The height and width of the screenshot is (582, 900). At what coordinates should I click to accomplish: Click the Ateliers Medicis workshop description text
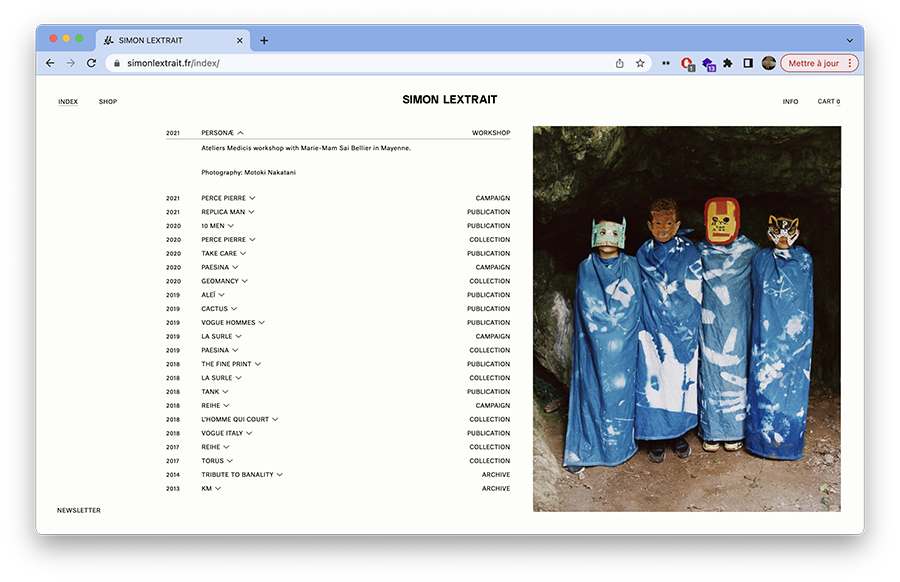point(305,148)
